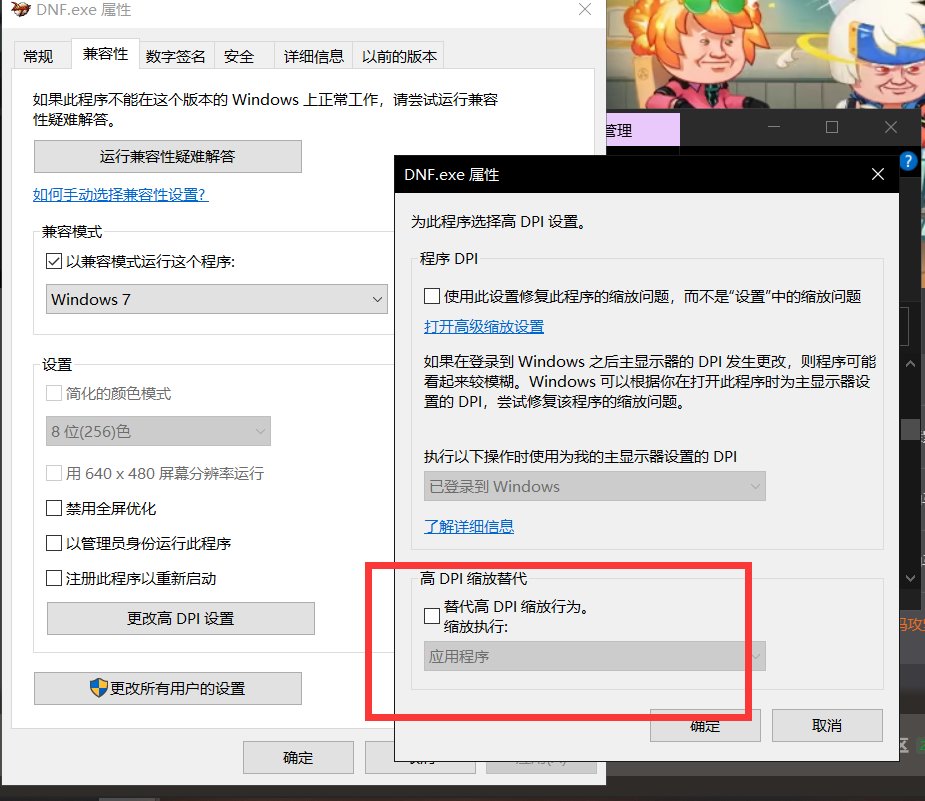This screenshot has width=925, height=801.
Task: Open the 应用程序 scaling dropdown
Action: click(595, 656)
